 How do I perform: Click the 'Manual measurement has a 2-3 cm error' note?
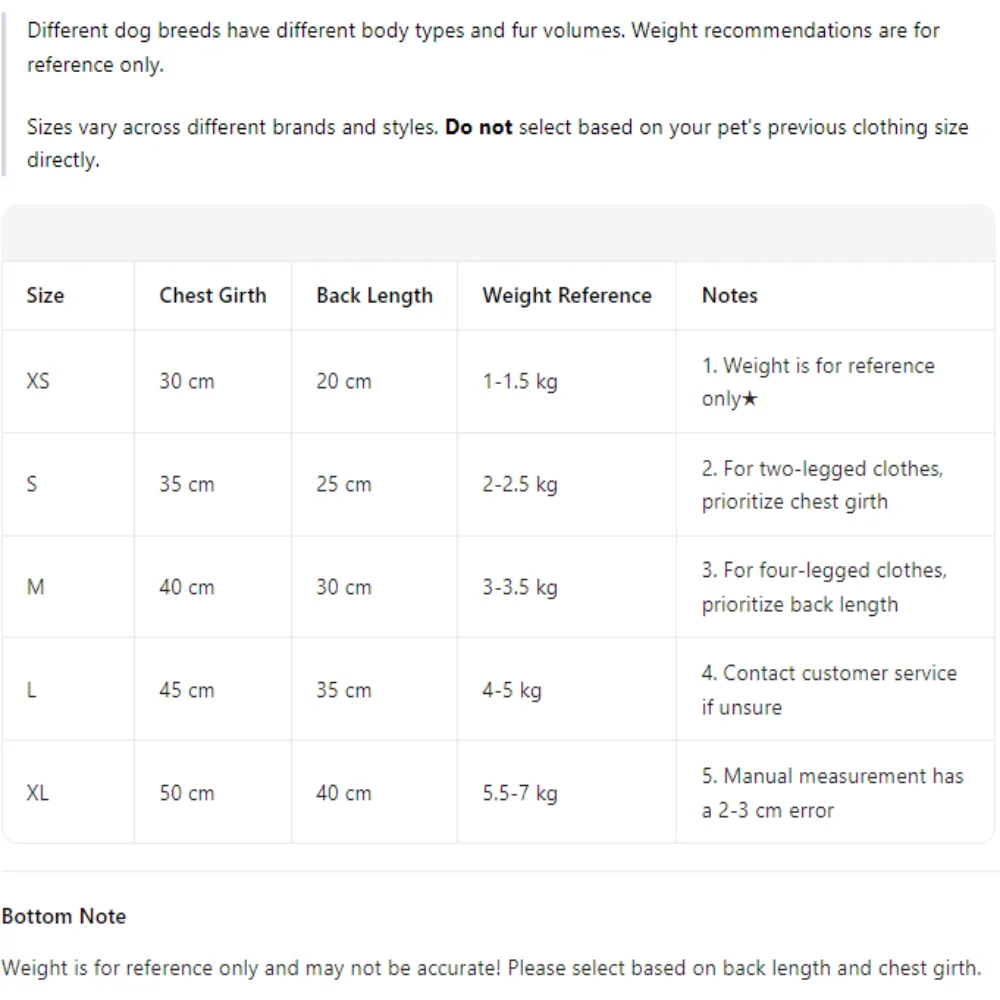832,793
